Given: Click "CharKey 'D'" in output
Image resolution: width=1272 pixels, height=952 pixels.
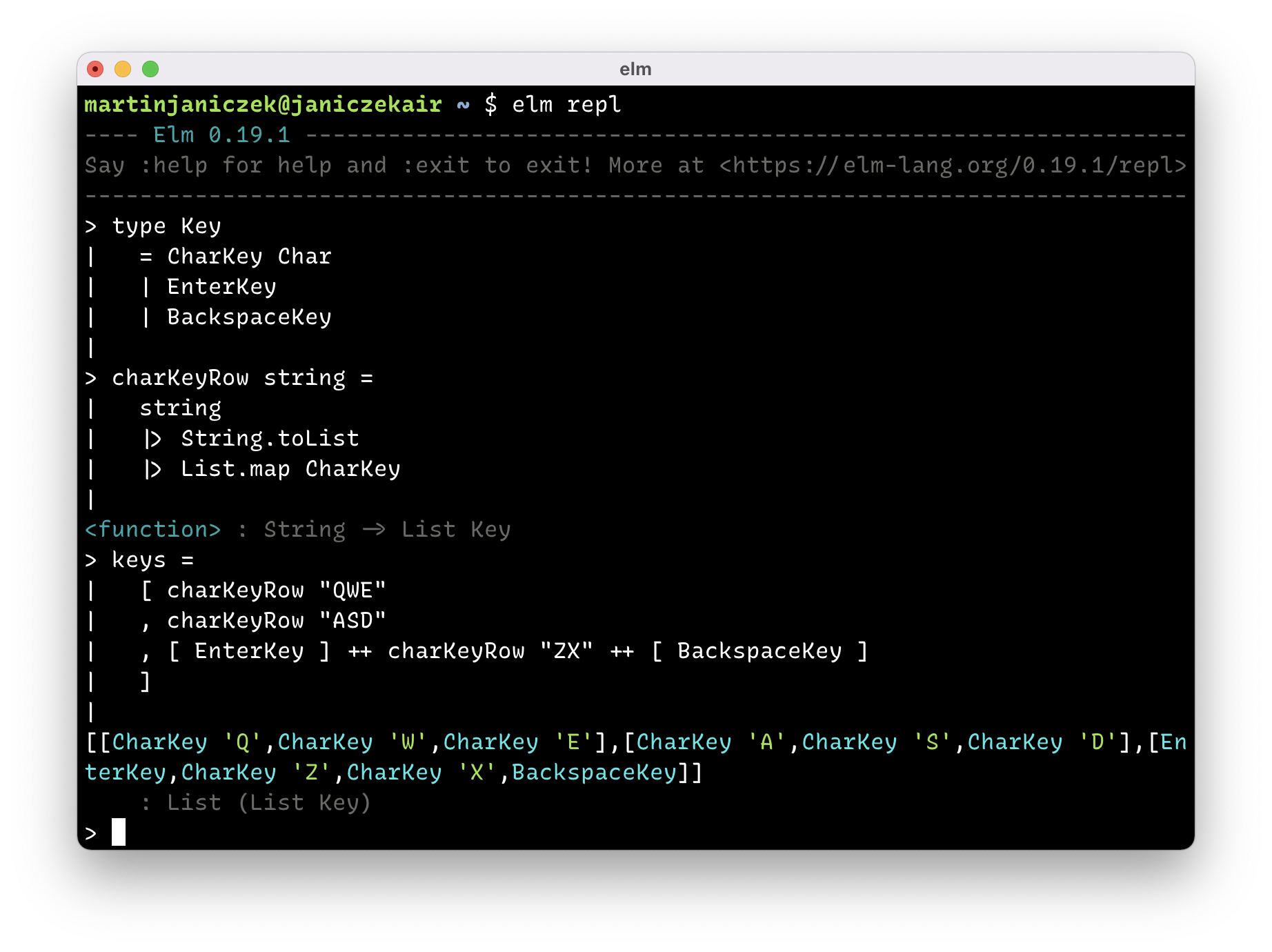Looking at the screenshot, I should 1042,742.
